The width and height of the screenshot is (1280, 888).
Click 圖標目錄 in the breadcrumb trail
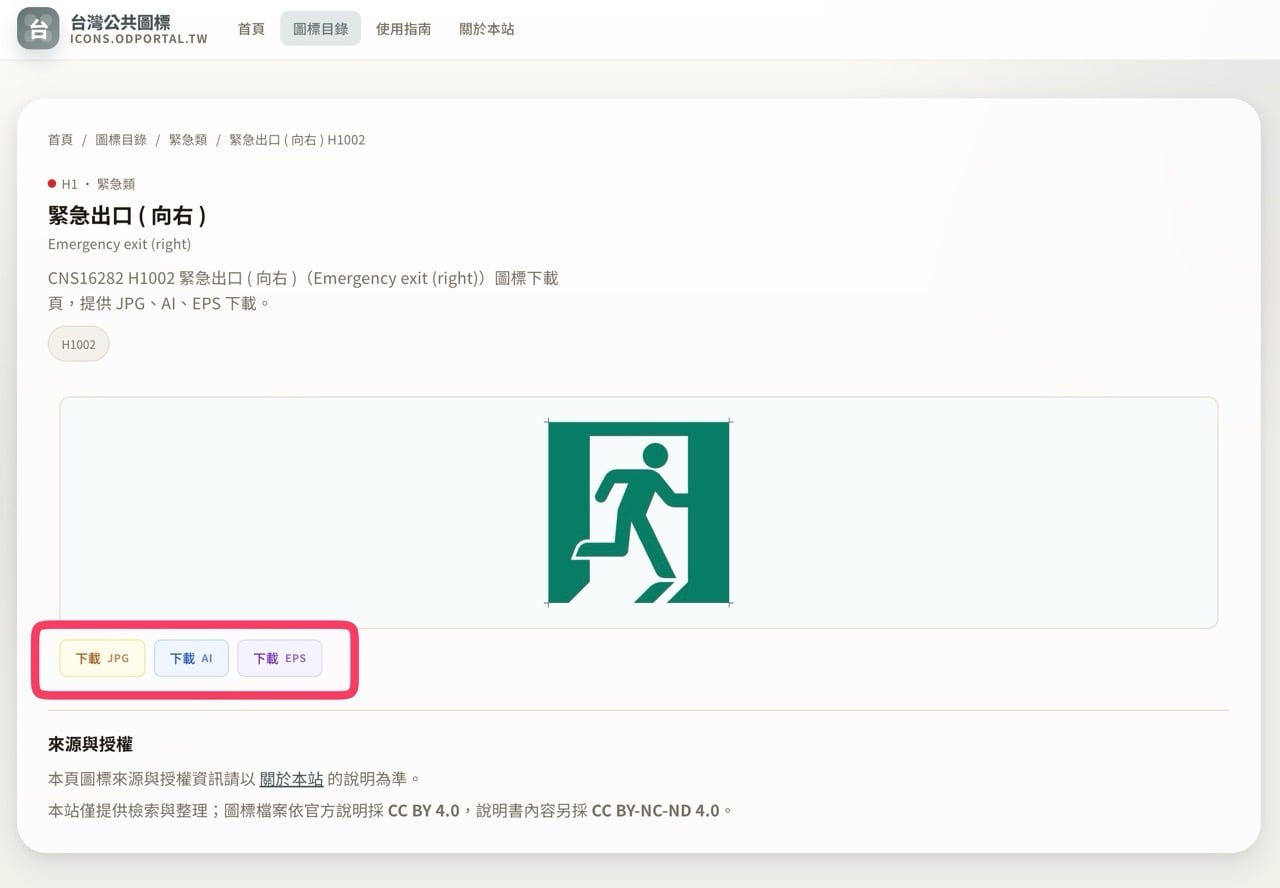[120, 140]
